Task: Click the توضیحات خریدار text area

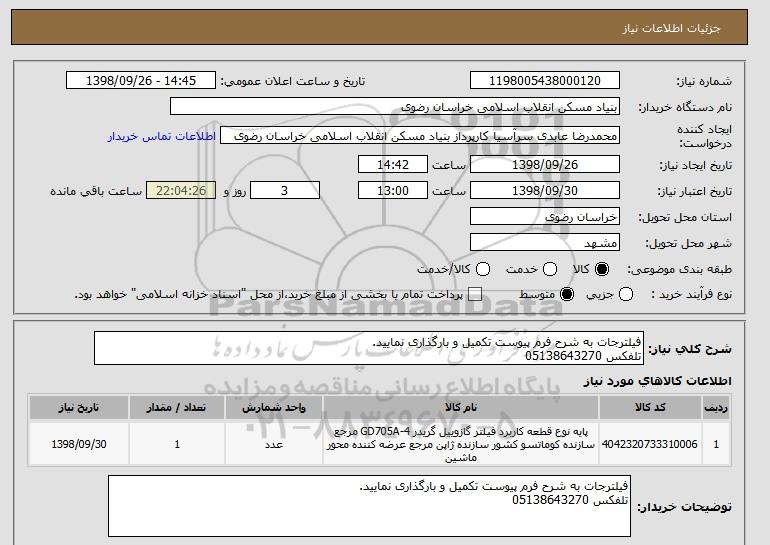Action: click(x=369, y=506)
